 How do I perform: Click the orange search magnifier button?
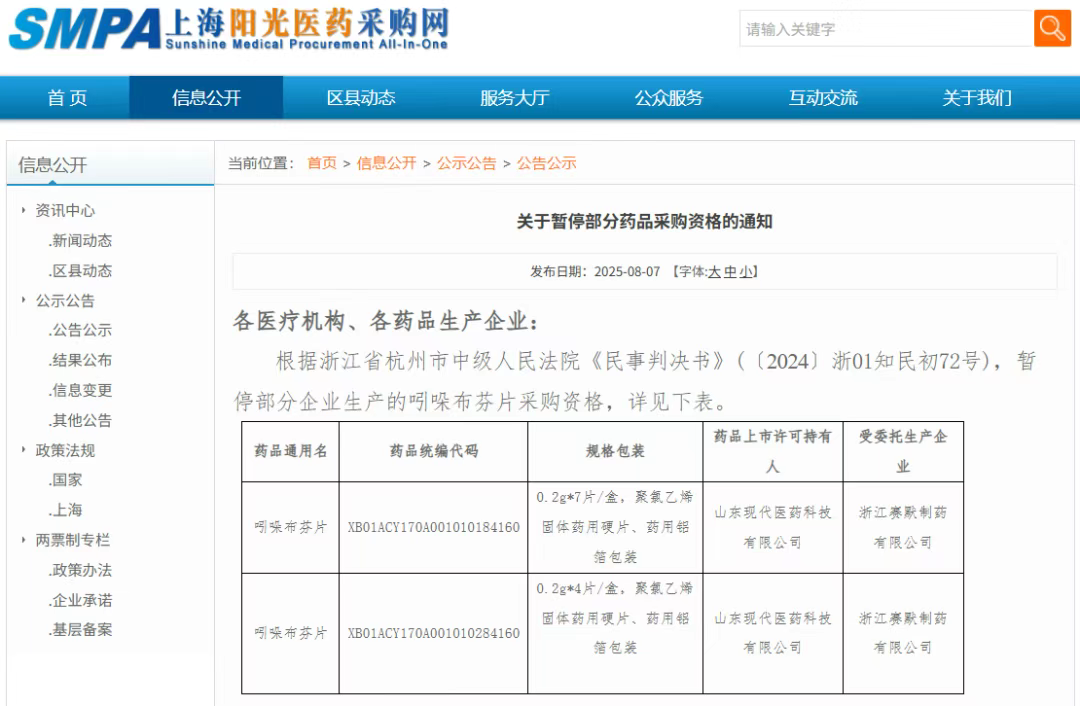coord(1052,28)
